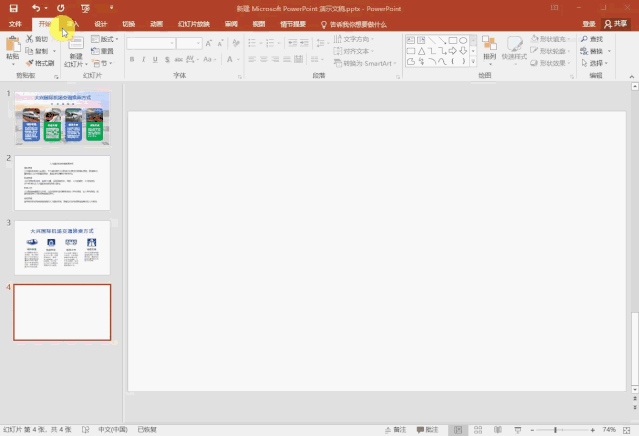
Task: Expand the Shape Fill (形状填充) dropdown
Action: click(550, 39)
